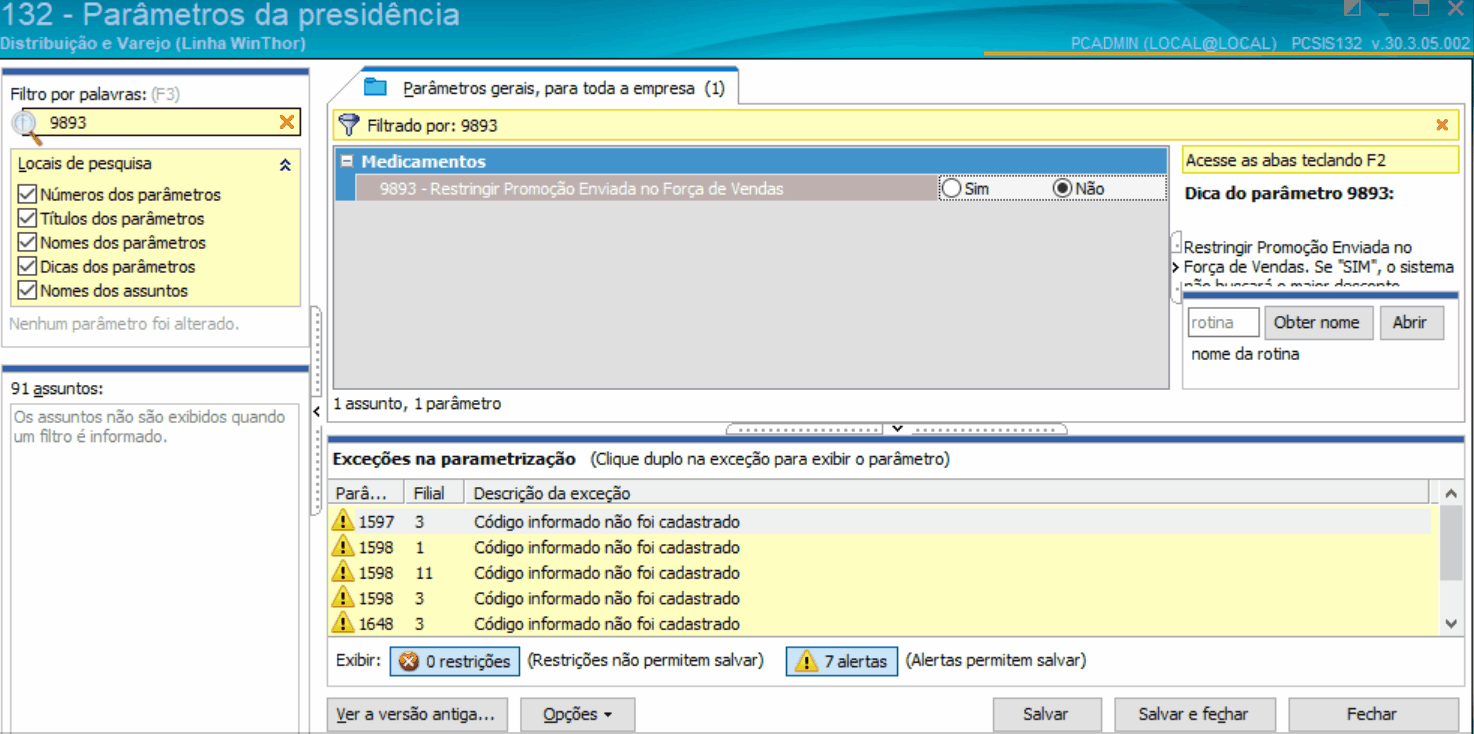
Task: Select 'Sim' for parameter 9893
Action: pyautogui.click(x=952, y=188)
